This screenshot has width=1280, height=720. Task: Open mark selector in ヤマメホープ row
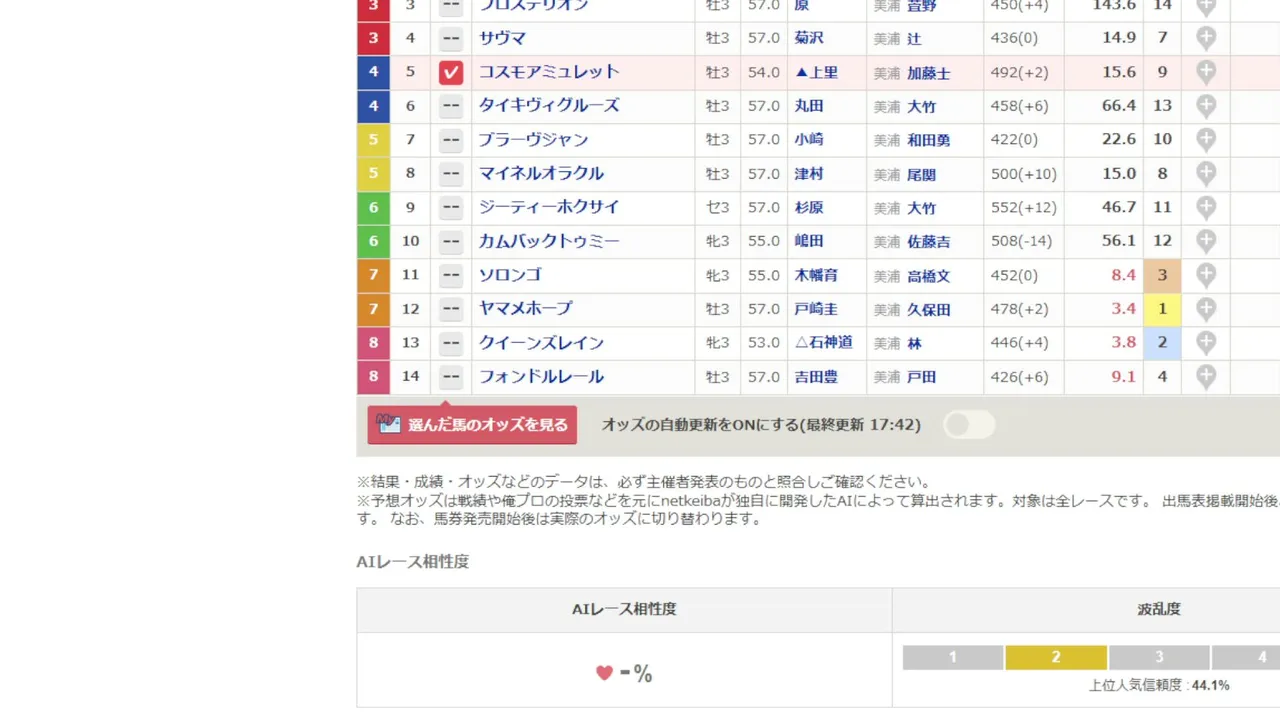click(451, 309)
